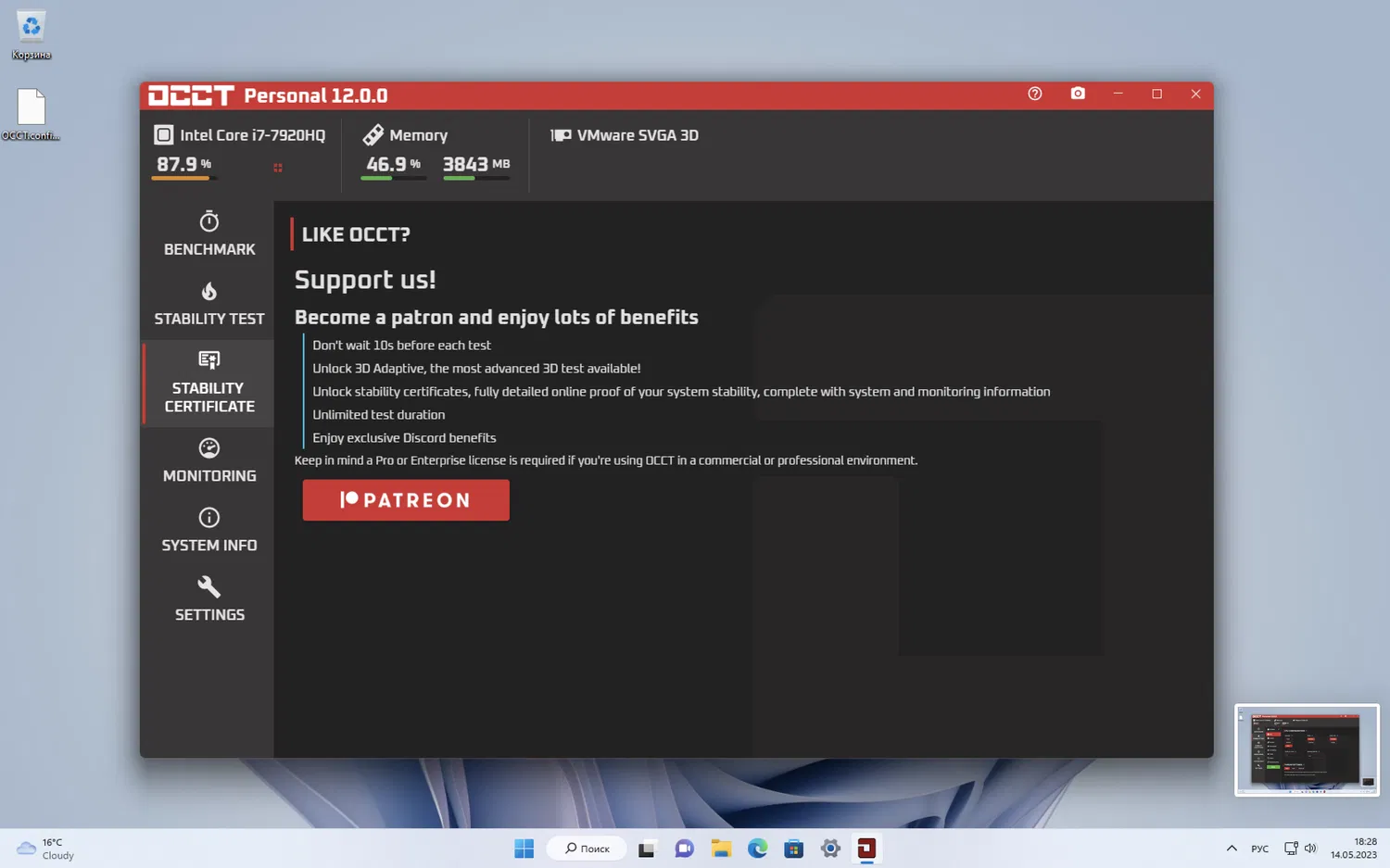Open the Benchmark section
This screenshot has width=1390, height=868.
[209, 233]
